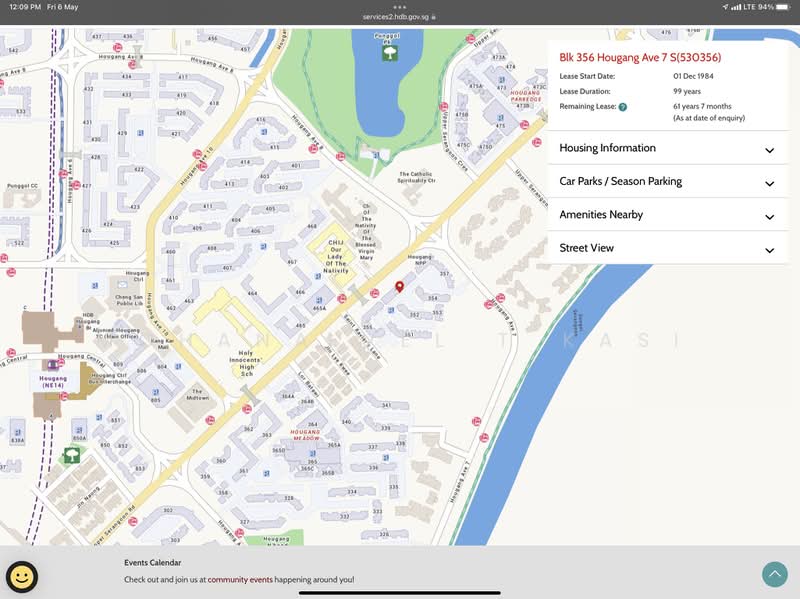Click the Cheng San Public Lib label
This screenshot has width=800, height=599.
tap(129, 300)
